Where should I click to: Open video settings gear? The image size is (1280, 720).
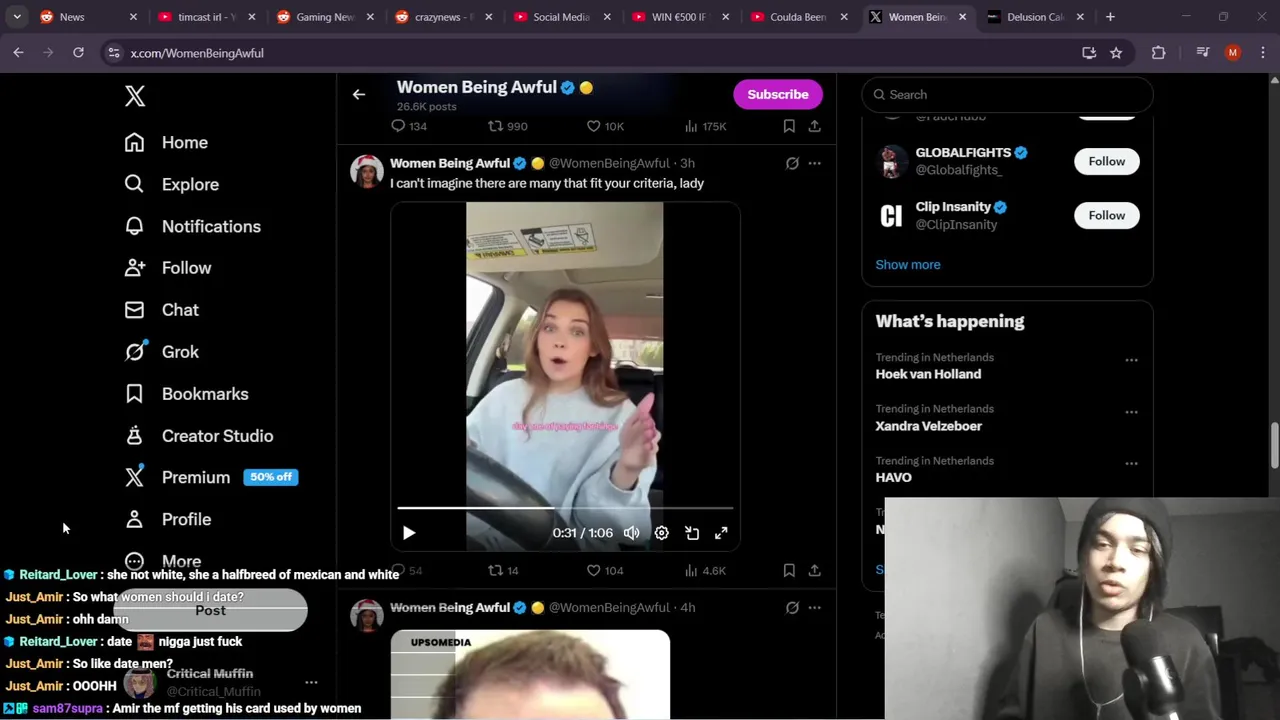pyautogui.click(x=662, y=533)
